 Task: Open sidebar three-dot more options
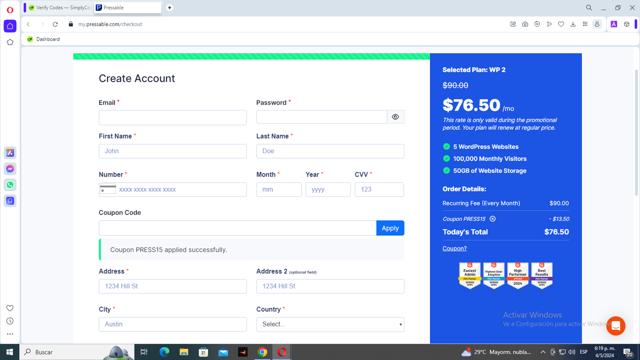pos(10,334)
